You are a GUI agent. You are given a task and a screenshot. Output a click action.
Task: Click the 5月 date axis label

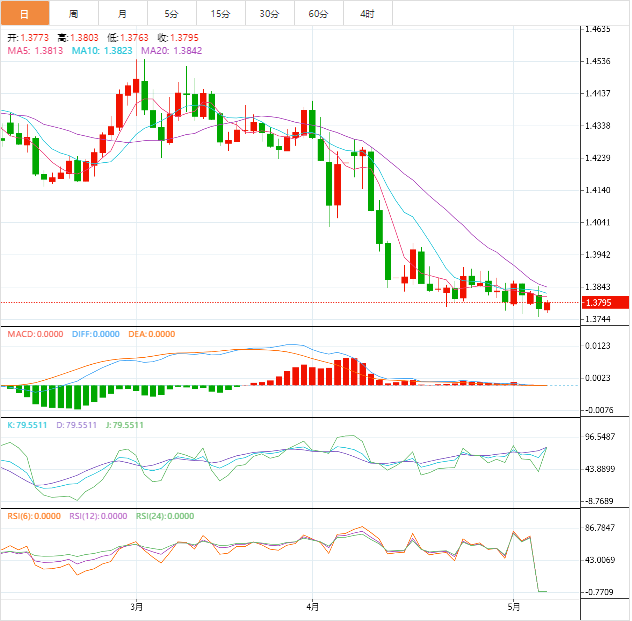coord(514,606)
